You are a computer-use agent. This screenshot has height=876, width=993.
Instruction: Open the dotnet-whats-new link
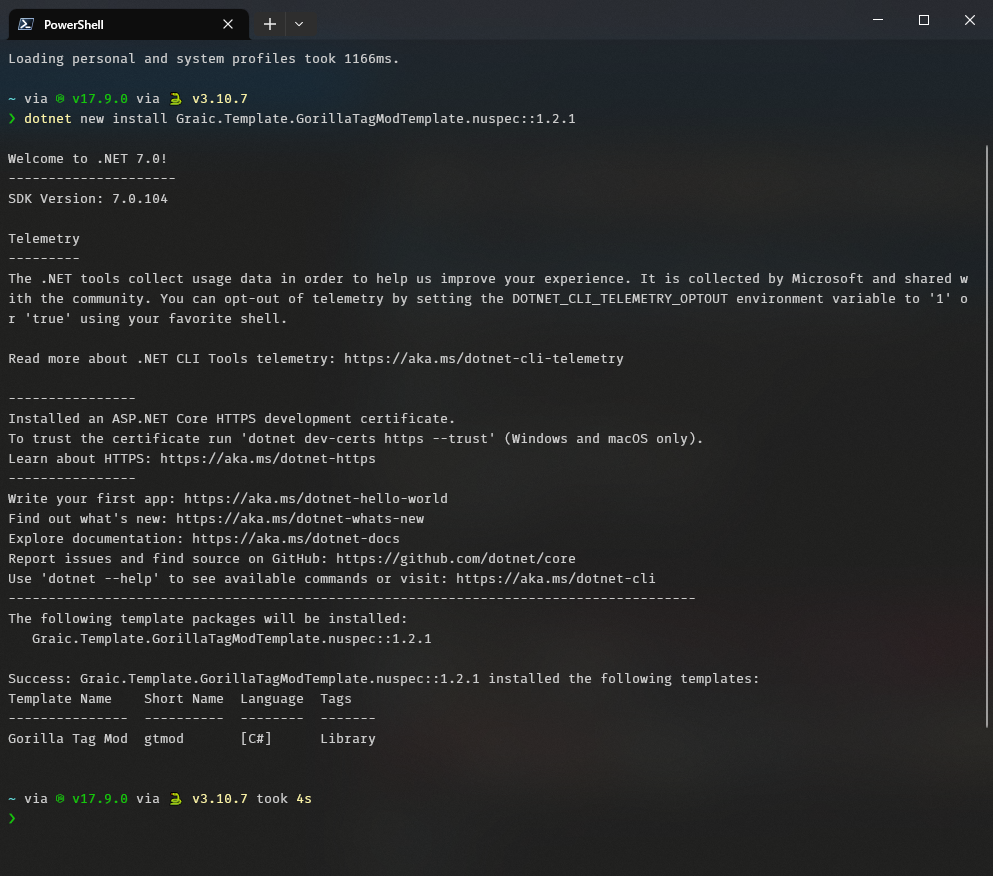[x=299, y=519]
